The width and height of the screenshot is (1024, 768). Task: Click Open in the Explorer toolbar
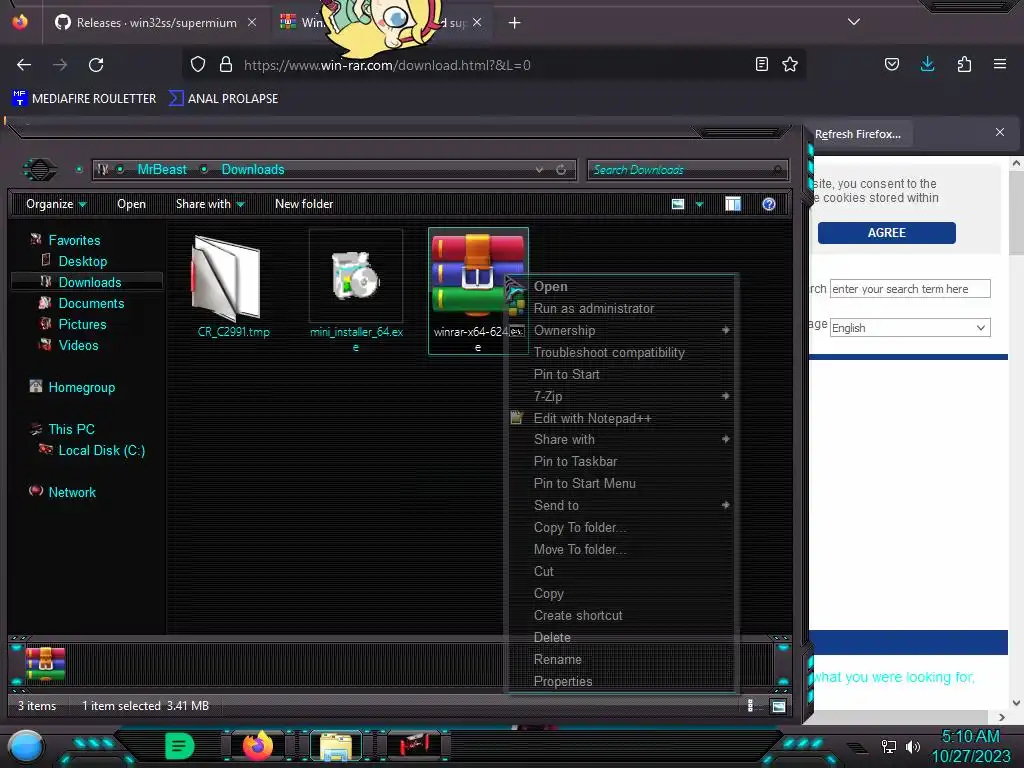tap(131, 204)
